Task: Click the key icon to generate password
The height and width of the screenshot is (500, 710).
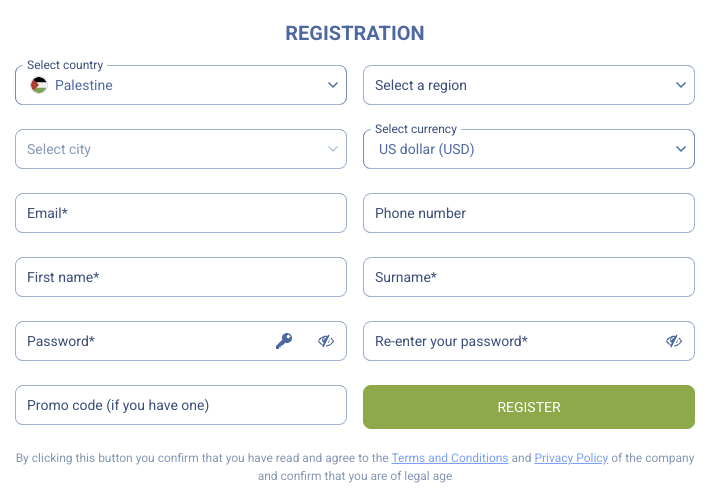Action: 284,341
